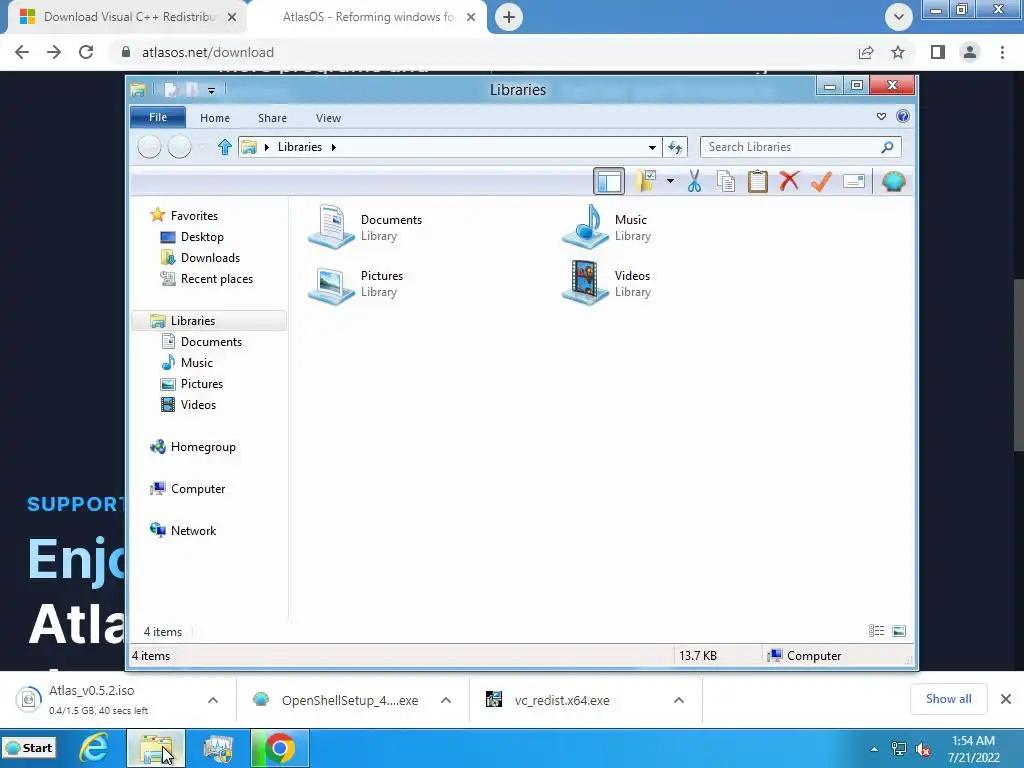Image resolution: width=1024 pixels, height=768 pixels.
Task: Select the Pictures library icon
Action: point(332,284)
